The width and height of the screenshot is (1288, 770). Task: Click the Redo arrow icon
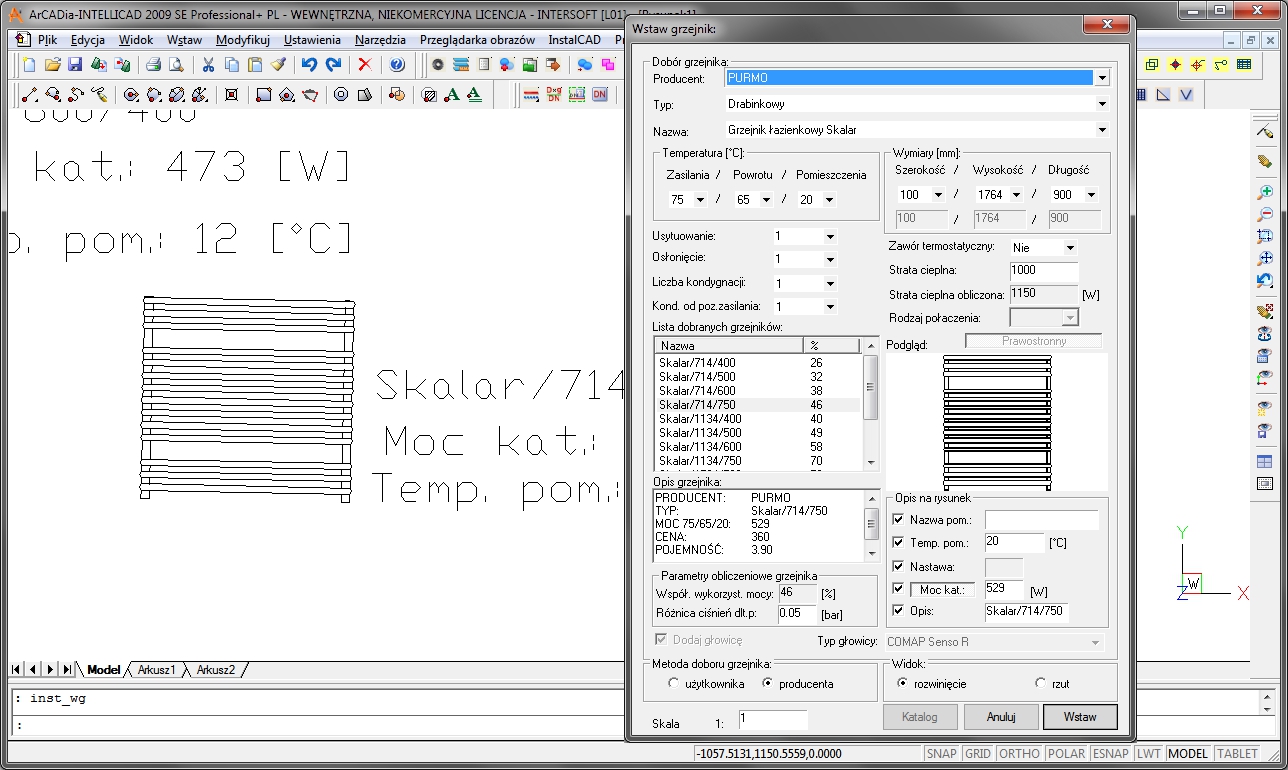click(x=333, y=65)
